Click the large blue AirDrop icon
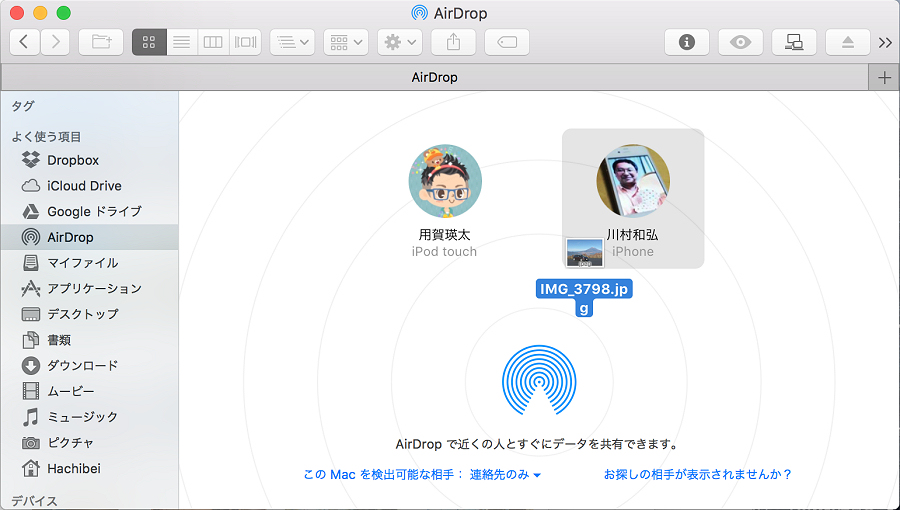 (538, 380)
